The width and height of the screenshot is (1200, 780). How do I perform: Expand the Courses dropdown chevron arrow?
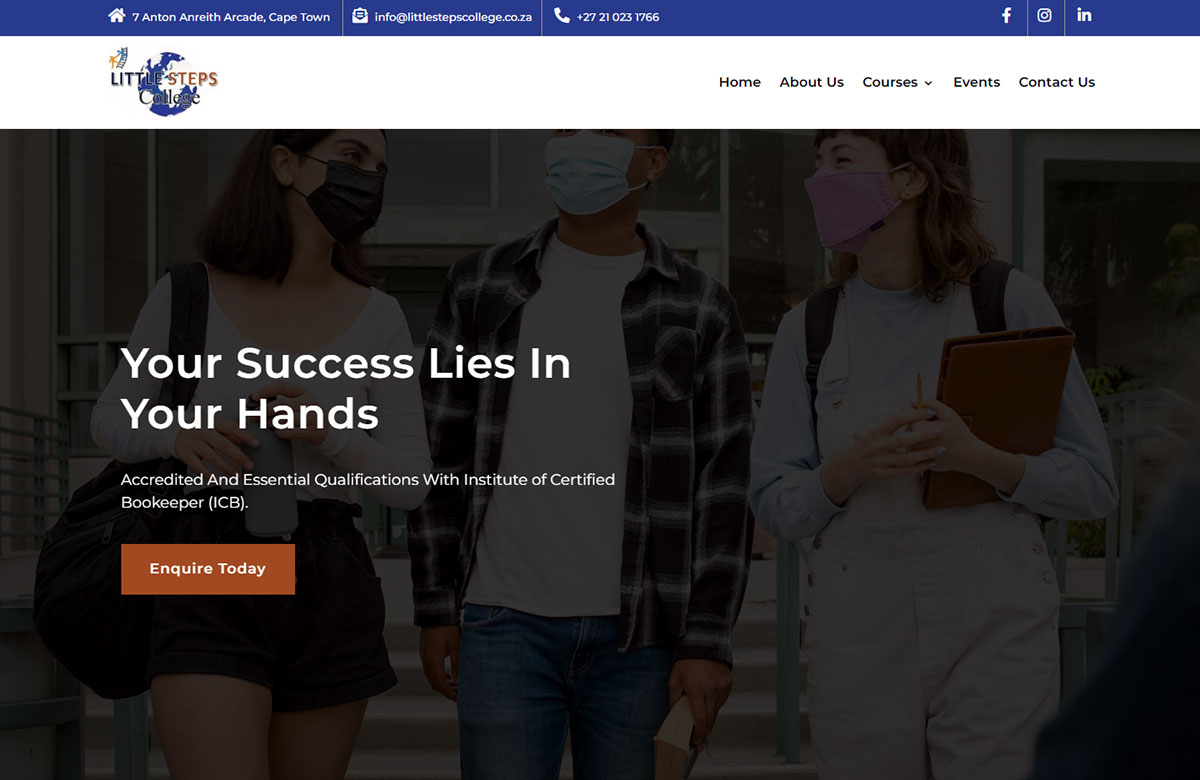pos(928,83)
